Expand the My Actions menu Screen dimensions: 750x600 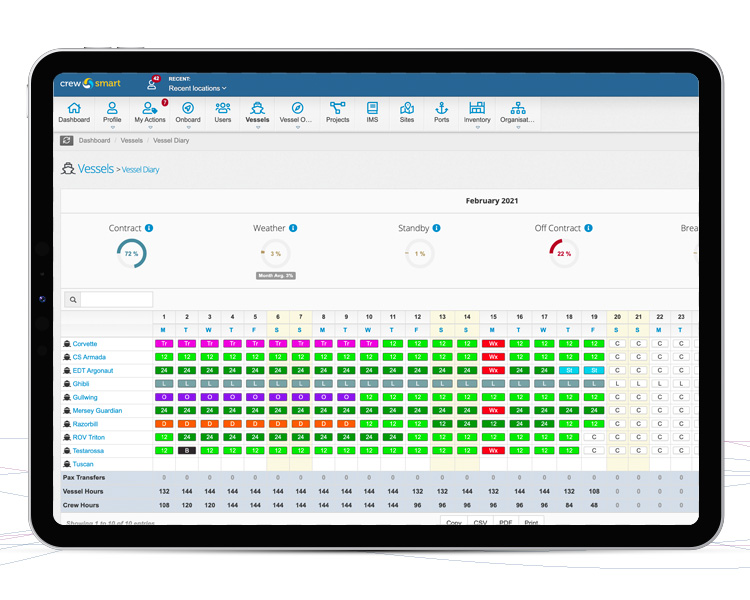tap(150, 113)
